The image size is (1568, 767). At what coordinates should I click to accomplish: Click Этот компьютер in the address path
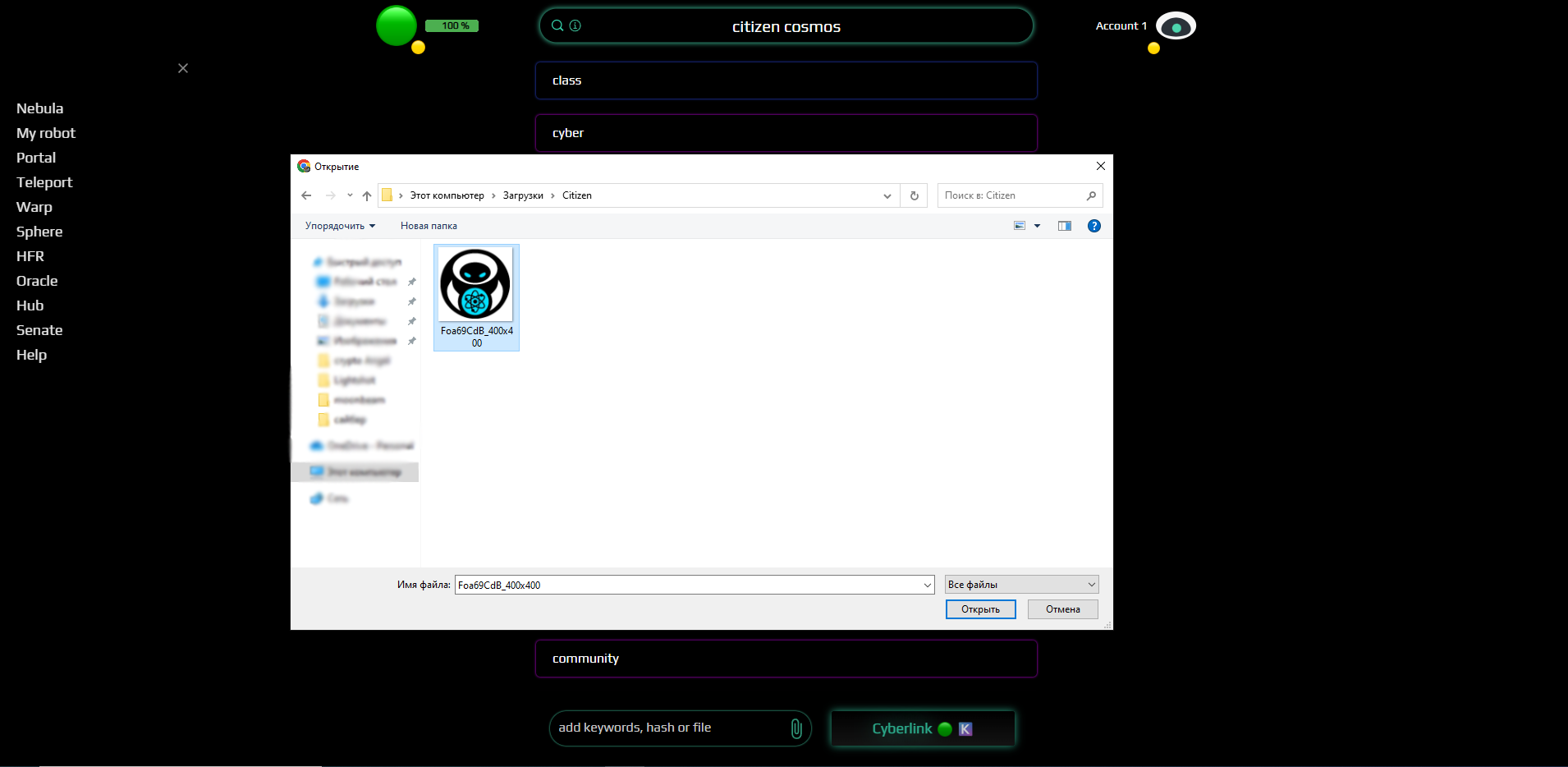tap(447, 195)
